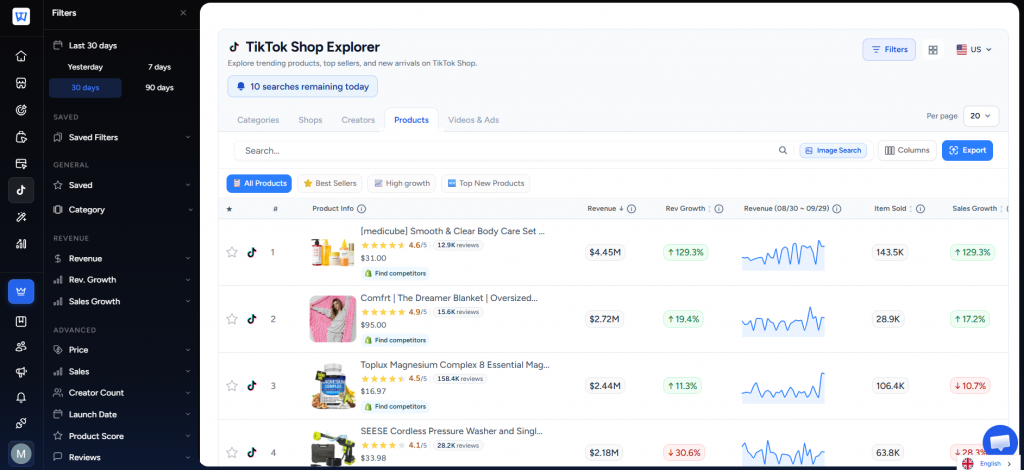
Task: Open English language selector
Action: 986,463
